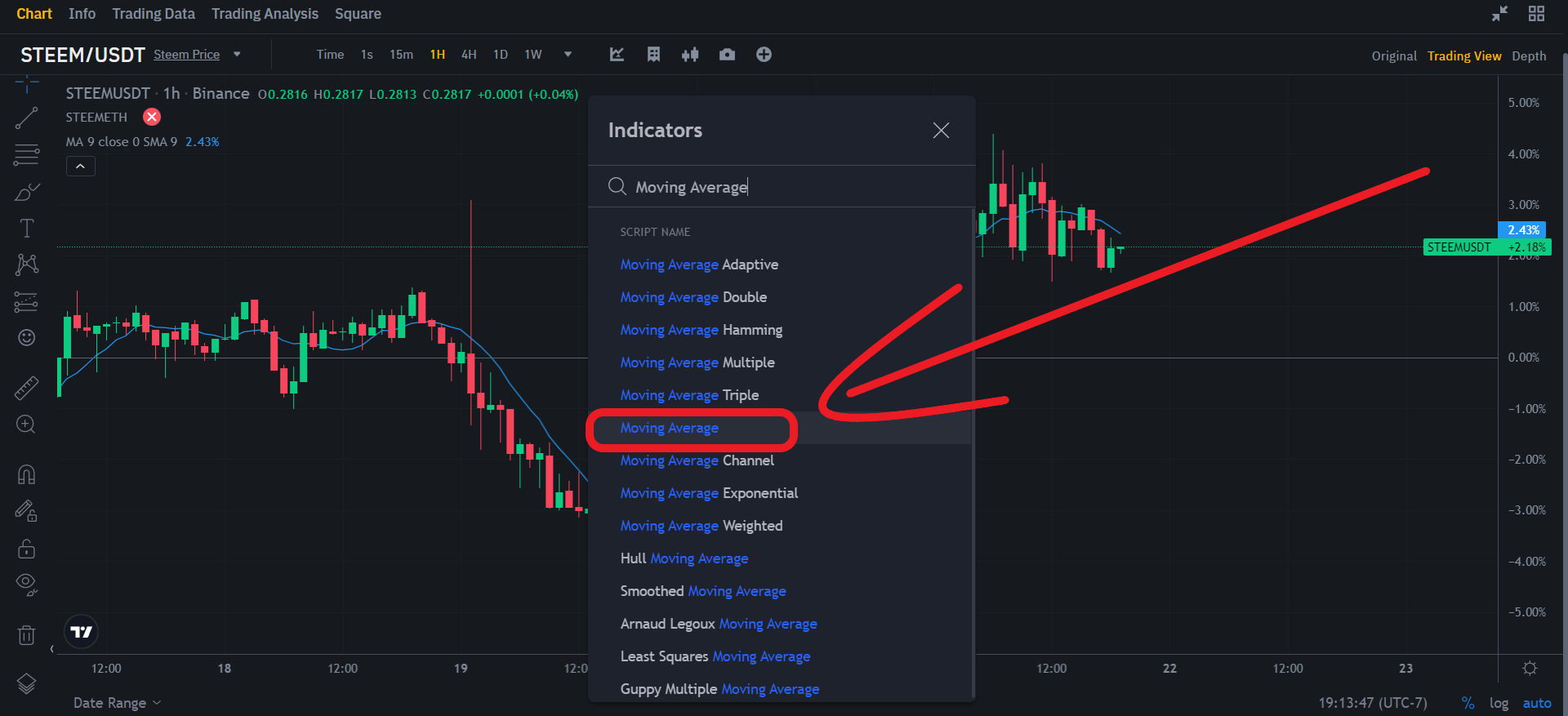Click the trash icon to remove drawings
1568x716 pixels.
tap(26, 634)
